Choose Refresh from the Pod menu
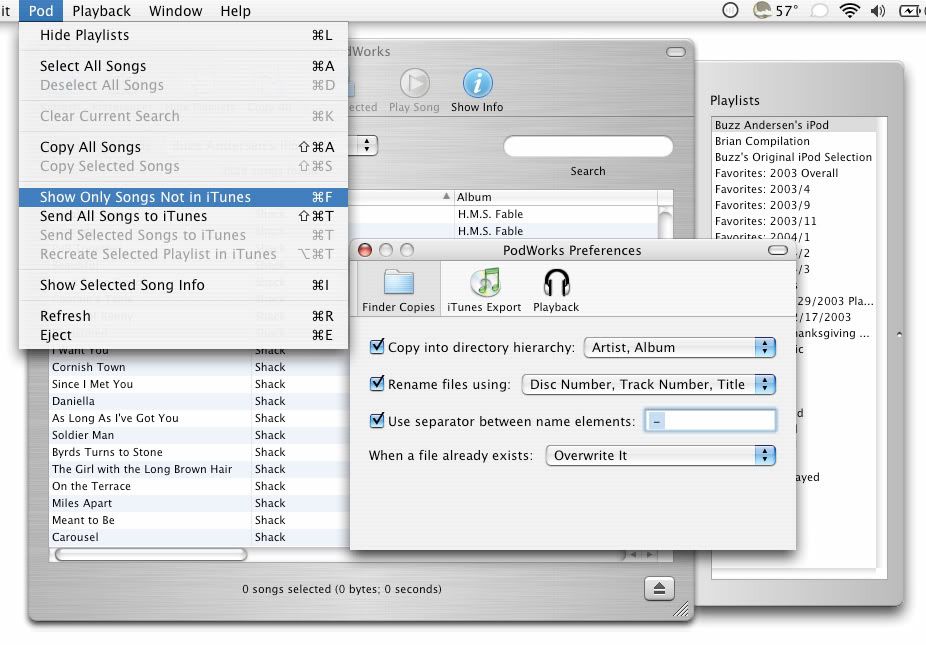The image size is (926, 645). click(x=183, y=315)
